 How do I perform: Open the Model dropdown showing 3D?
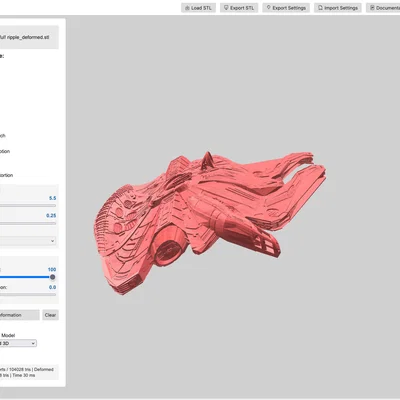[x=18, y=343]
